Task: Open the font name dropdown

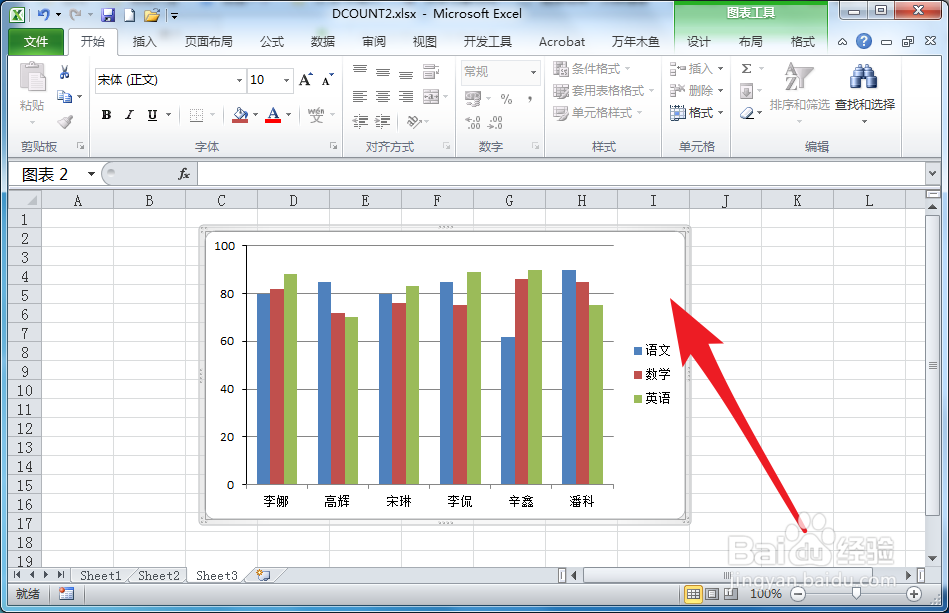Action: tap(240, 80)
